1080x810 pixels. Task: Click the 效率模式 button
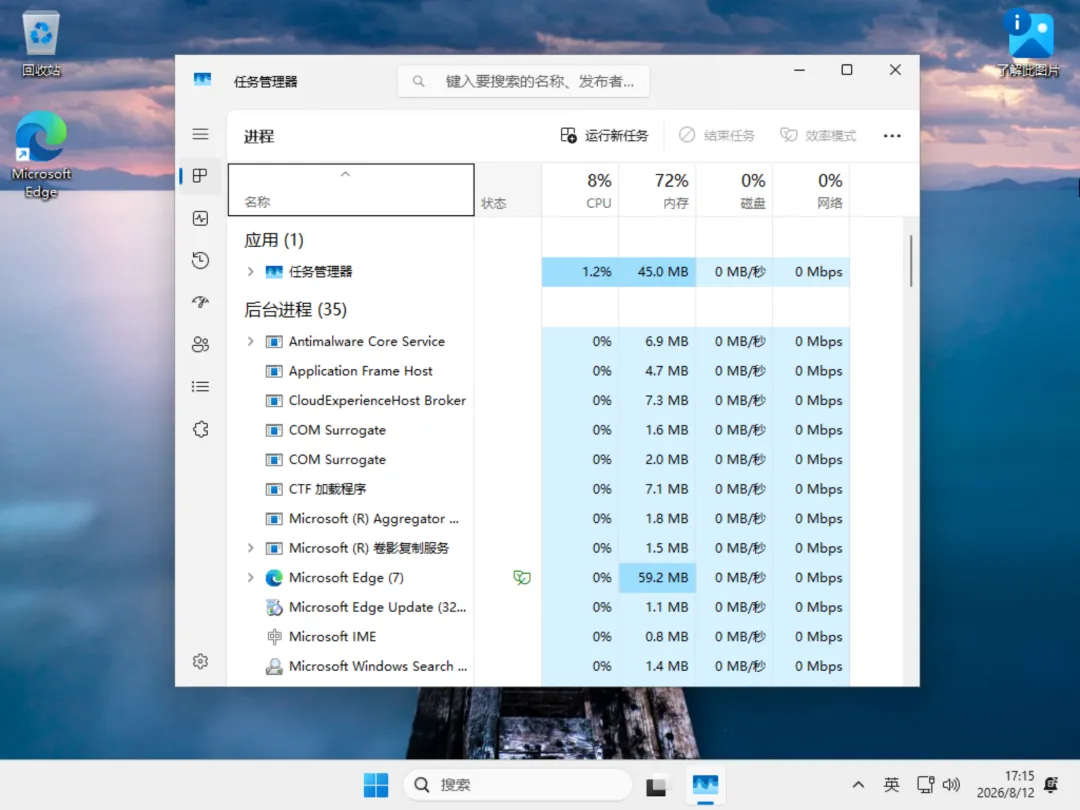pos(818,136)
